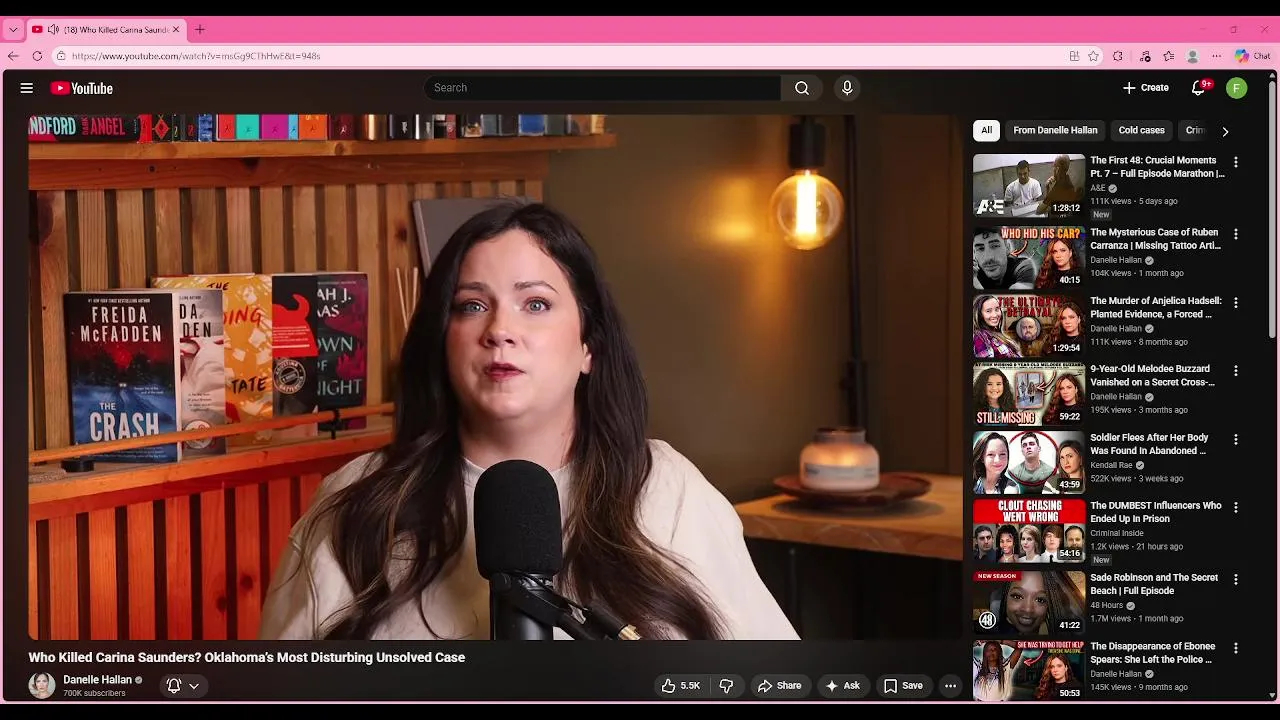Image resolution: width=1280 pixels, height=720 pixels.
Task: Refresh the page
Action: point(38,56)
